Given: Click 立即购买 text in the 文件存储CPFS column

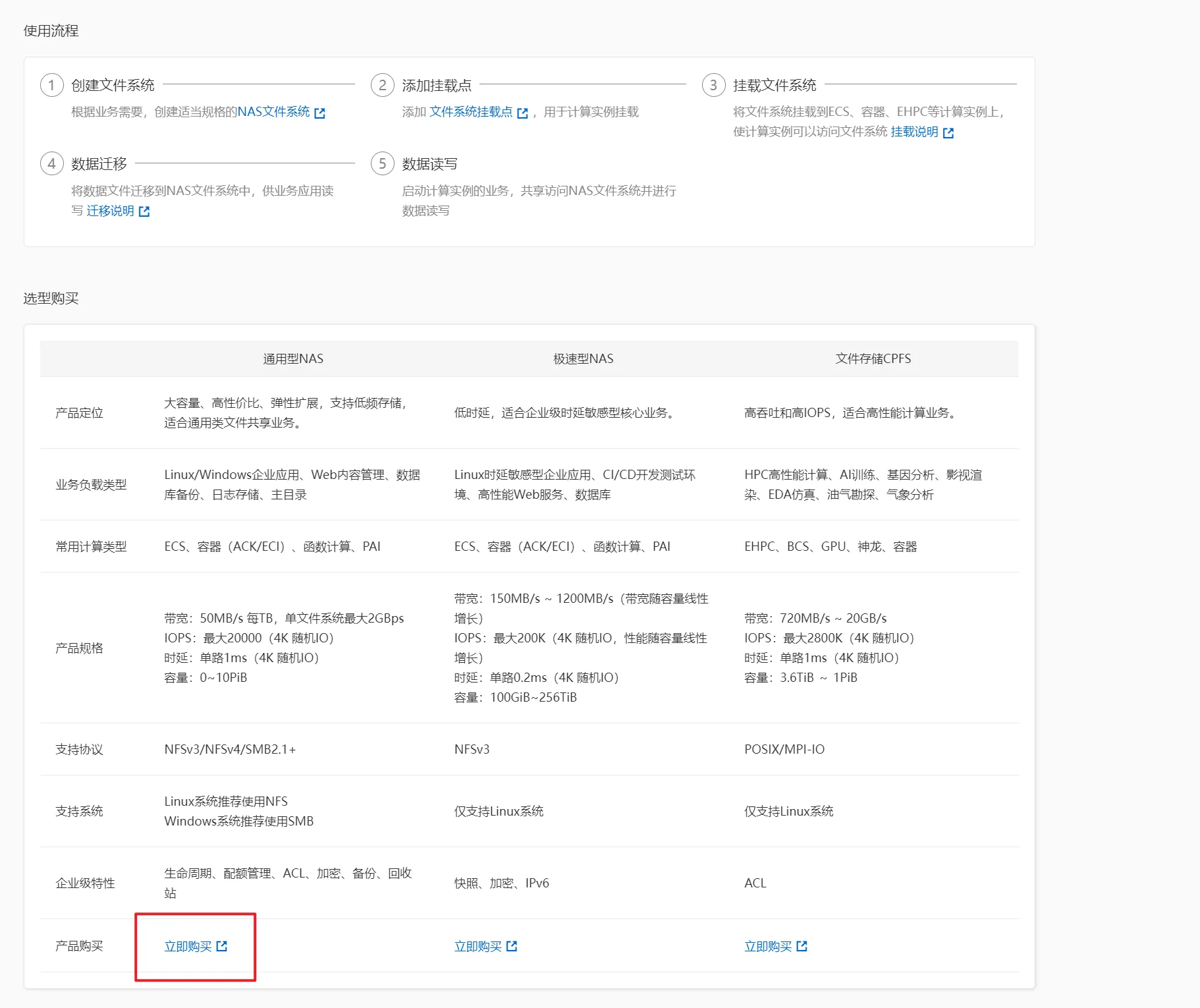Looking at the screenshot, I should (767, 946).
